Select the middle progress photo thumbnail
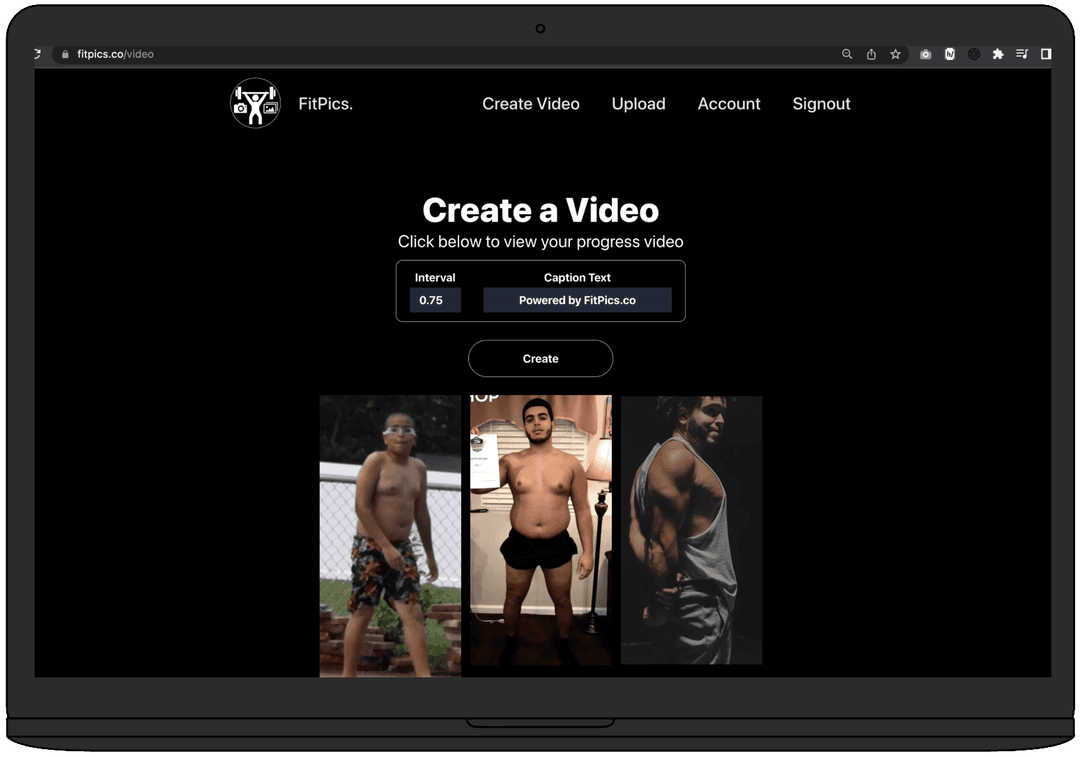This screenshot has width=1080, height=757. [541, 530]
